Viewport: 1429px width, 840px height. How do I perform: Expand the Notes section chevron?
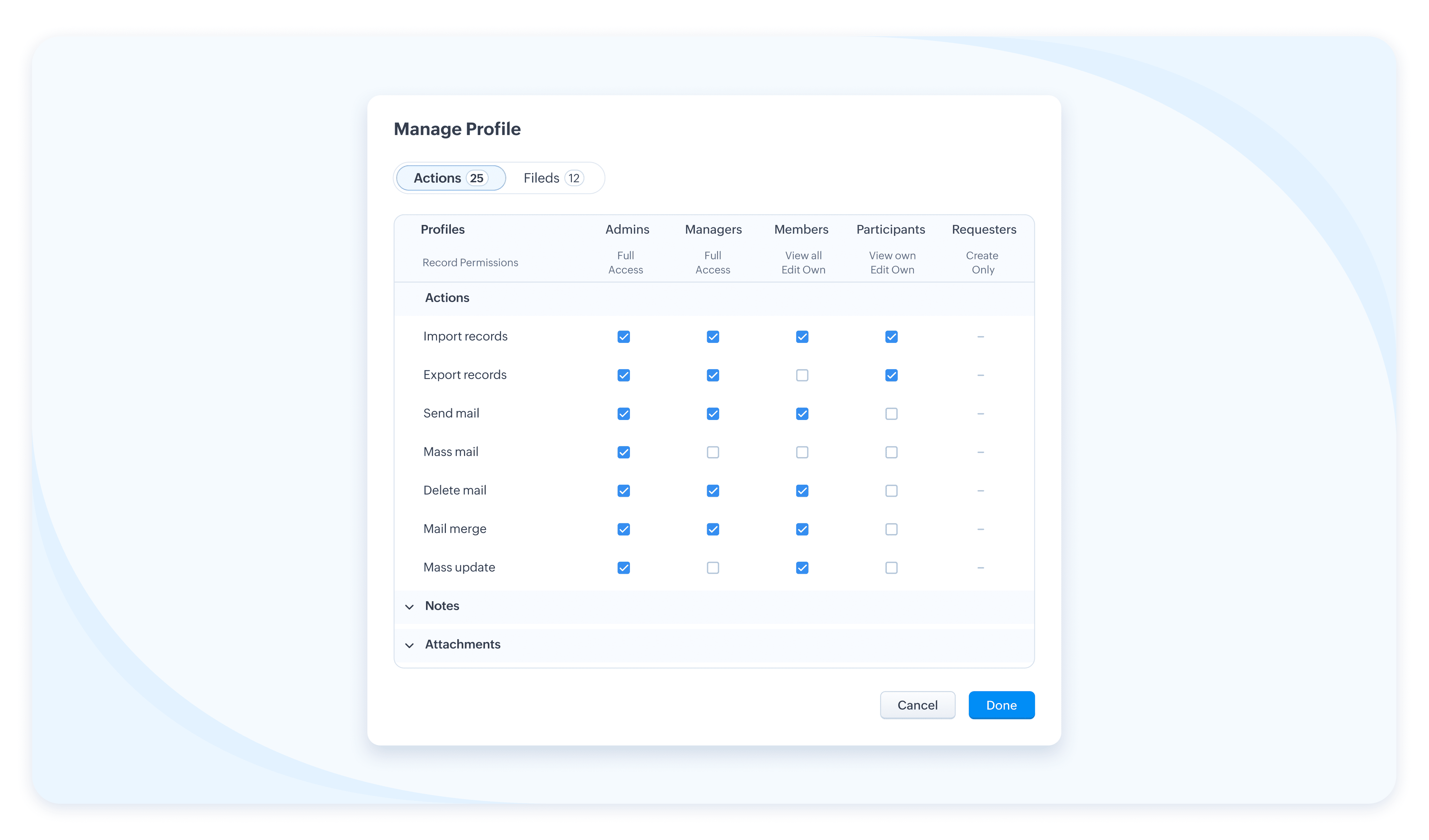409,607
